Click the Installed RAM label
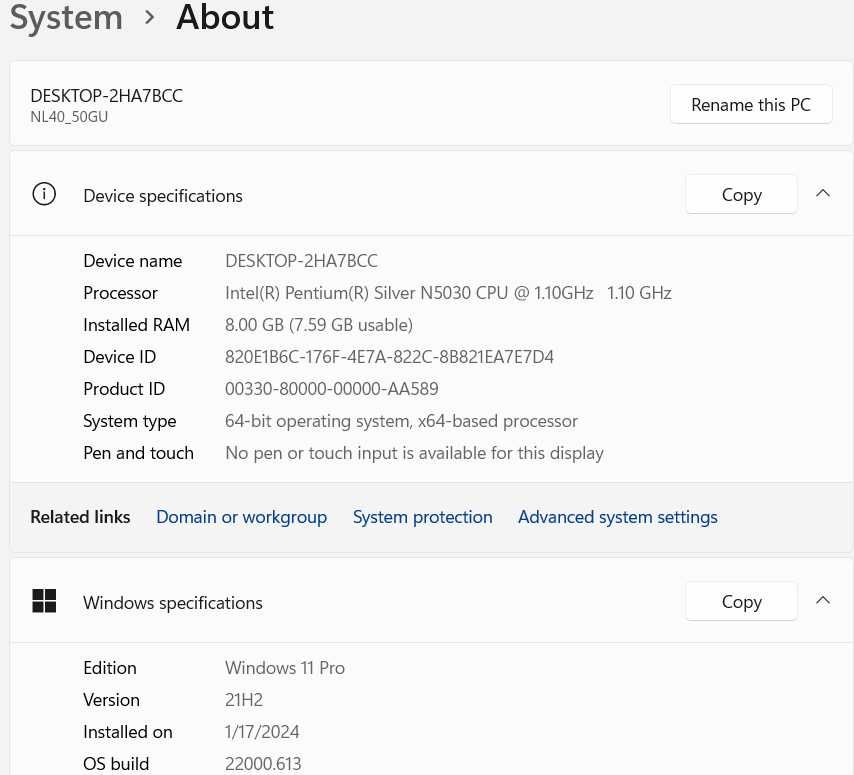 click(x=137, y=325)
